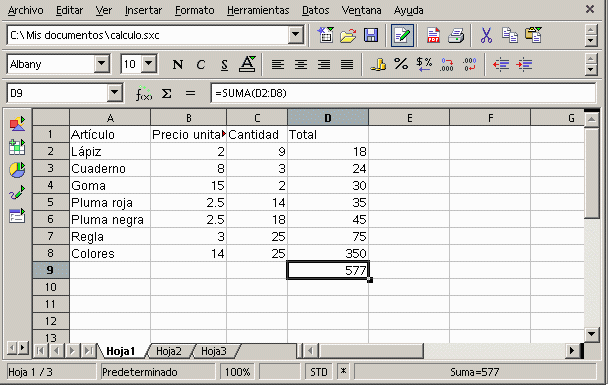This screenshot has width=608, height=385.
Task: Click the Sum sigma icon
Action: 167,93
